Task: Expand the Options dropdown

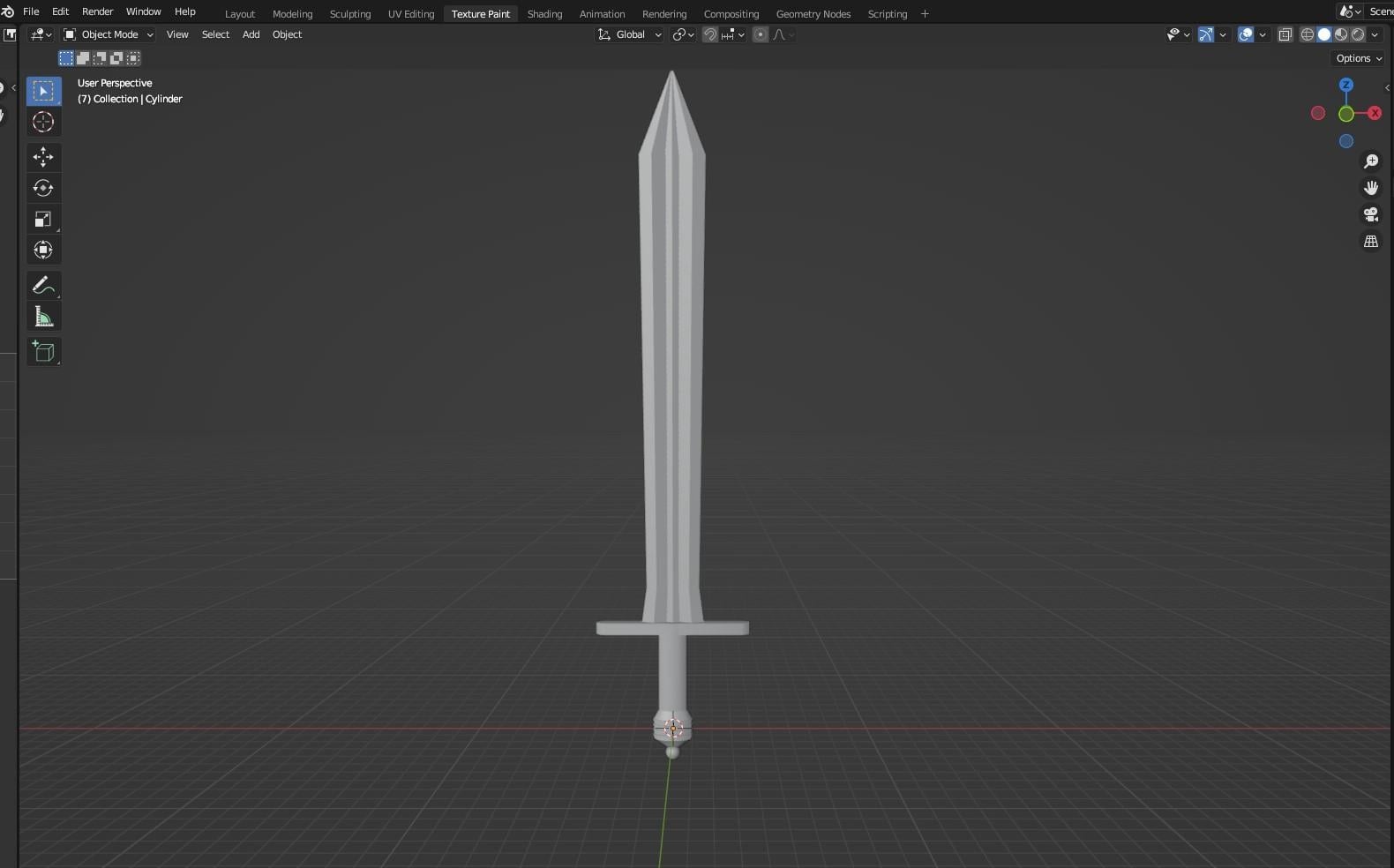Action: (x=1359, y=58)
